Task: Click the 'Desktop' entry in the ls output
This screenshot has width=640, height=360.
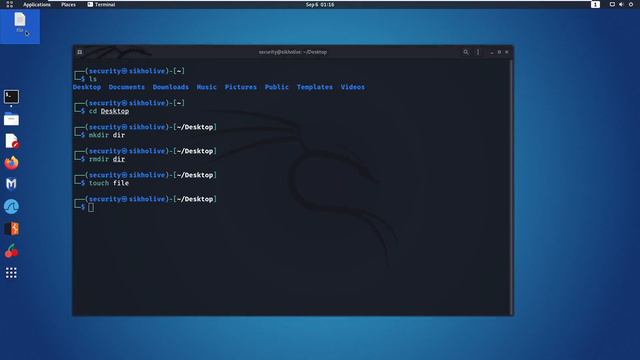Action: pyautogui.click(x=87, y=87)
